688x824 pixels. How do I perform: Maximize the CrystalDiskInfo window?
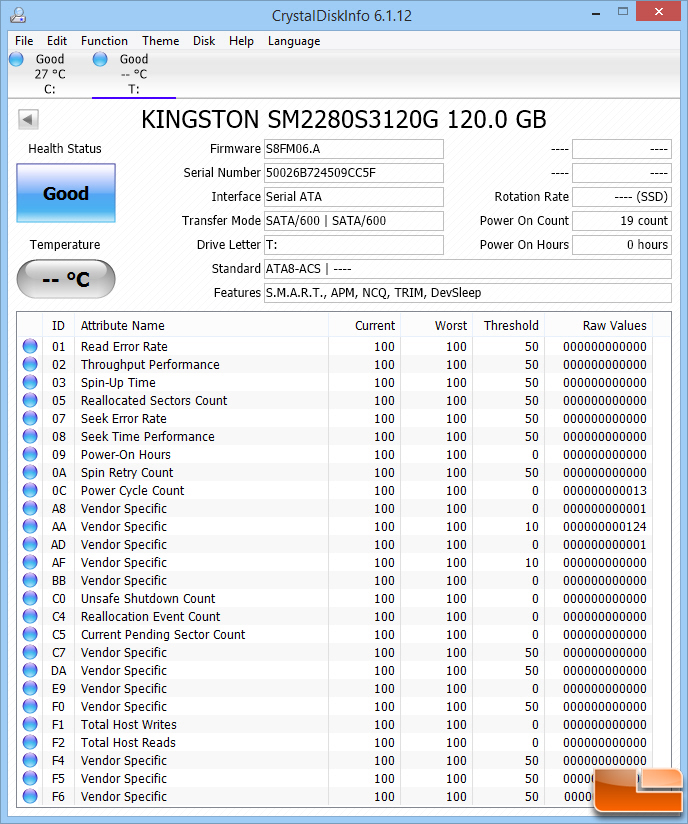(x=623, y=12)
